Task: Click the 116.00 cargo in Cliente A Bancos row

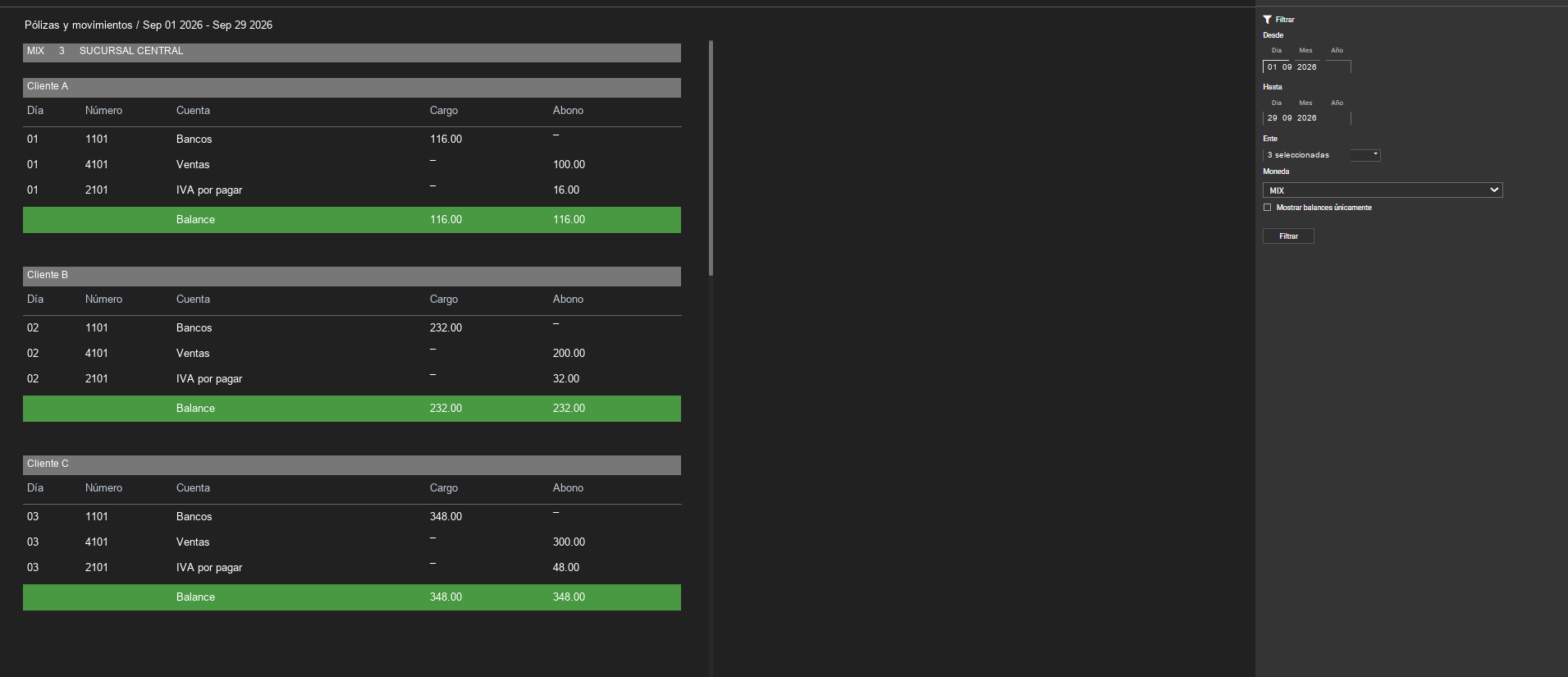Action: click(x=446, y=140)
